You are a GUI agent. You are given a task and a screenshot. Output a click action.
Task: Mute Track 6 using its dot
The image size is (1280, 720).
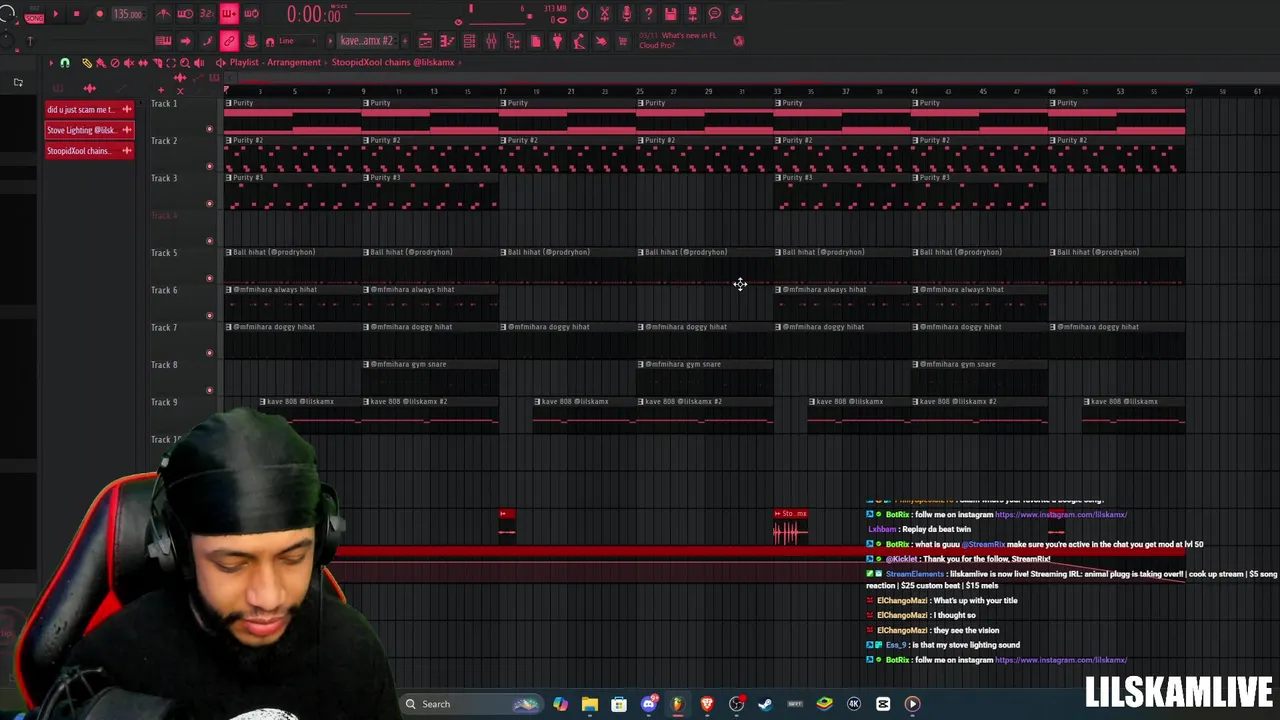point(209,316)
